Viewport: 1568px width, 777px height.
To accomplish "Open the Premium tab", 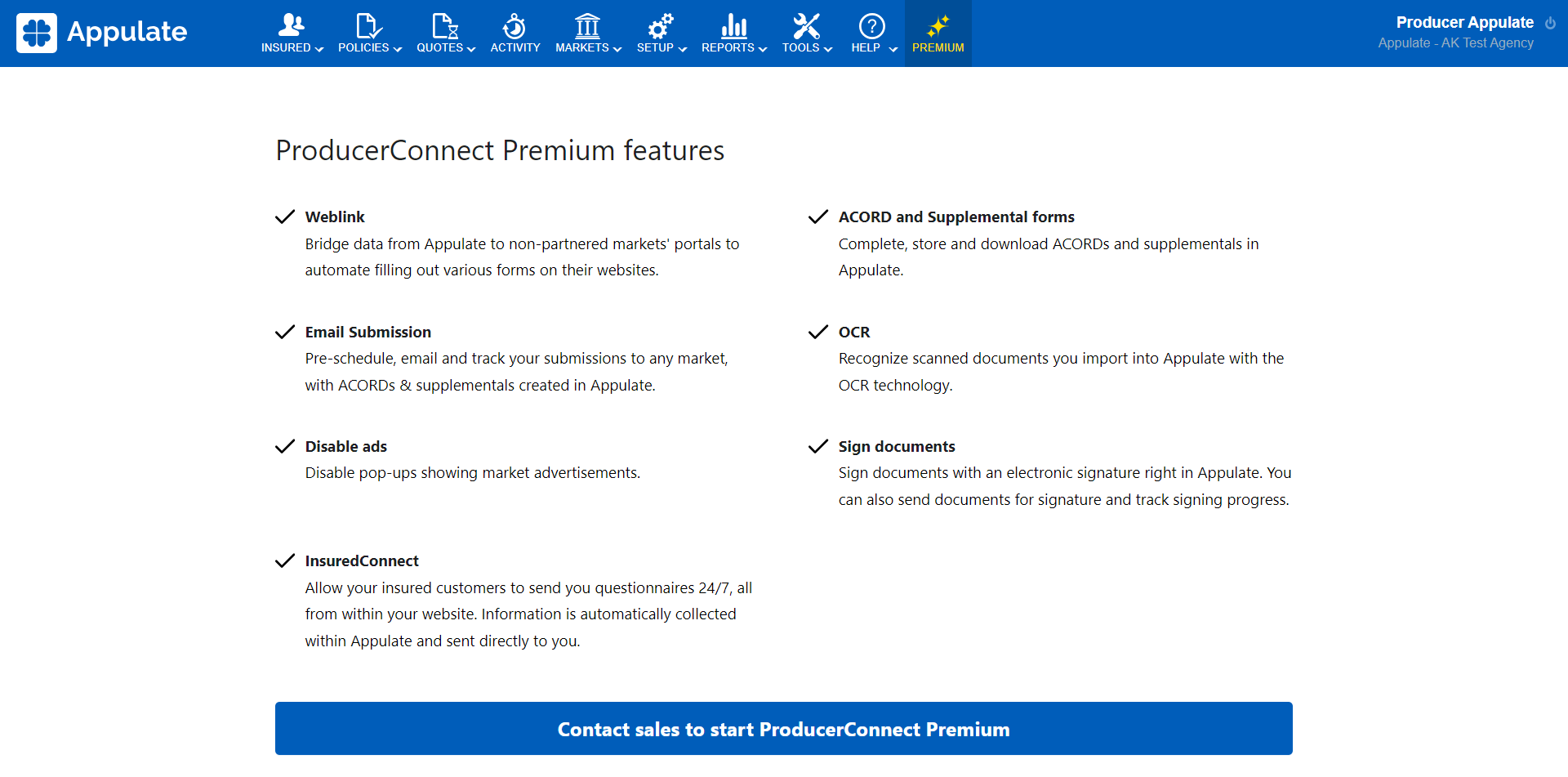I will (x=938, y=33).
